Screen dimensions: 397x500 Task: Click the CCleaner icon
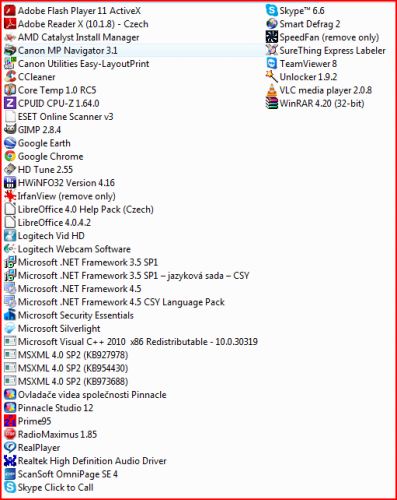pos(10,77)
